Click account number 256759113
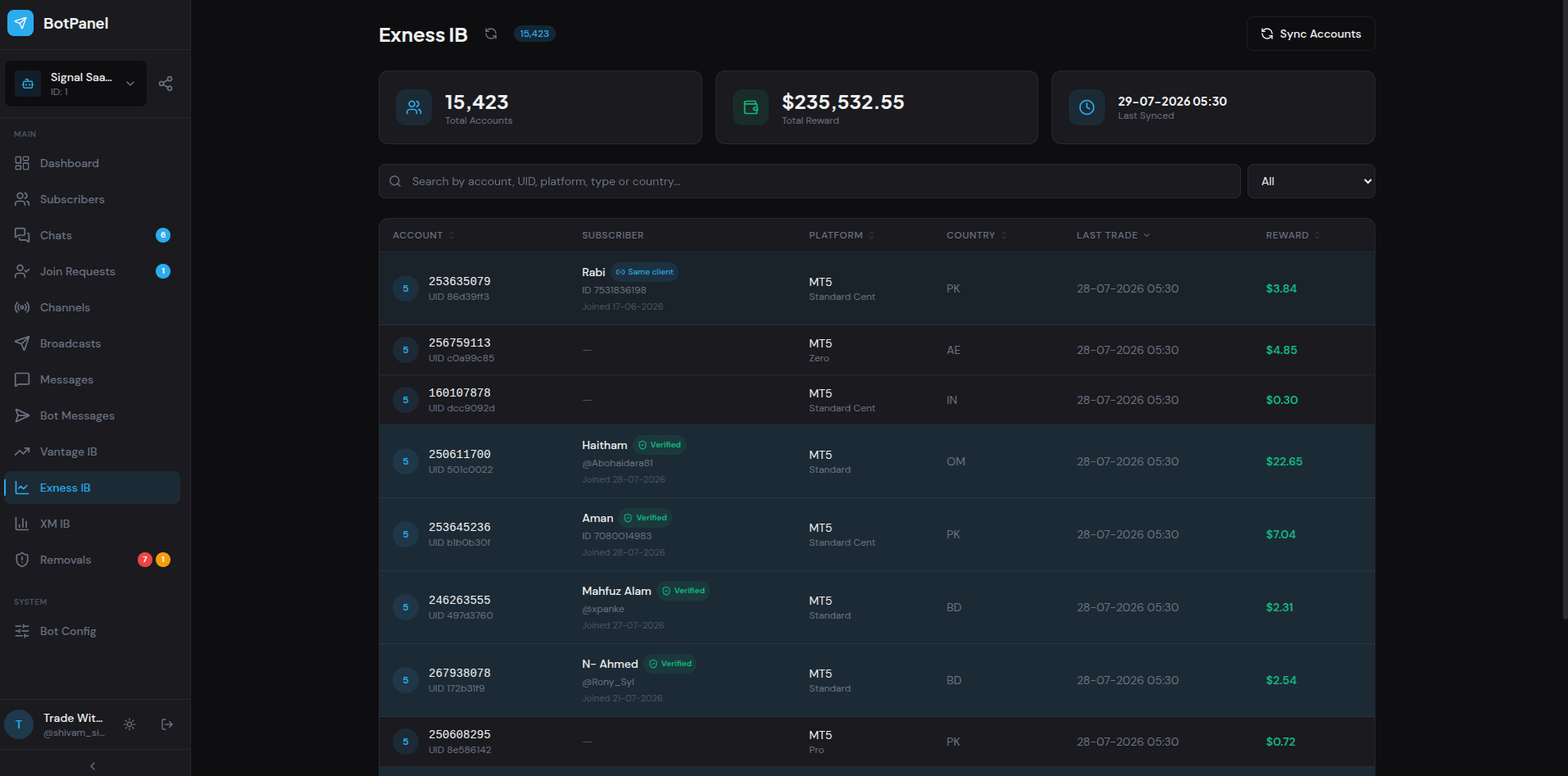Viewport: 1568px width, 776px height. [460, 343]
